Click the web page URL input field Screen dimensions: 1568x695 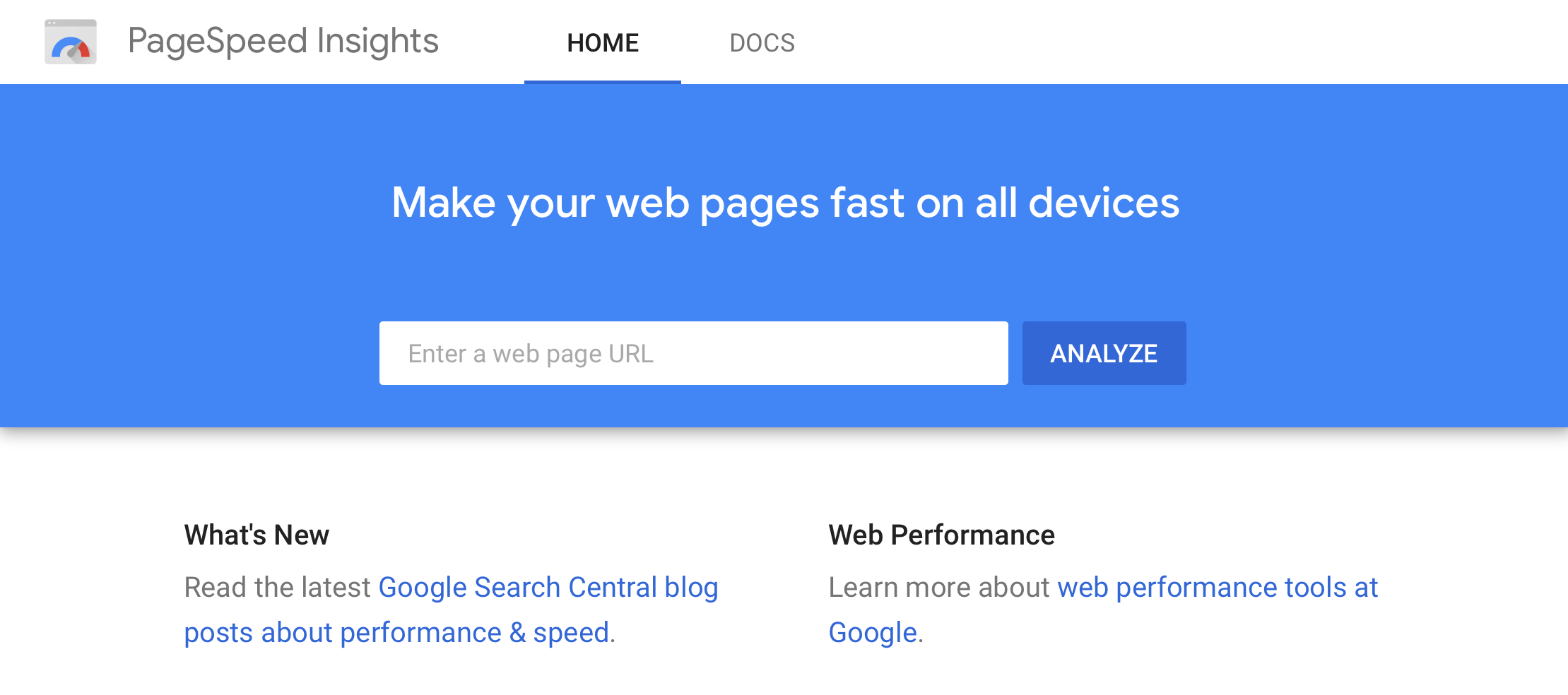click(693, 353)
